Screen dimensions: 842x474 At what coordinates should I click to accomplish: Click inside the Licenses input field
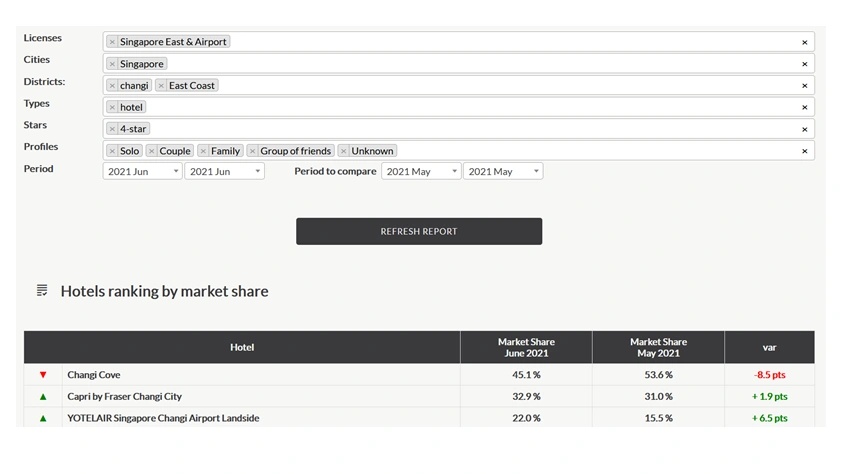coord(500,42)
